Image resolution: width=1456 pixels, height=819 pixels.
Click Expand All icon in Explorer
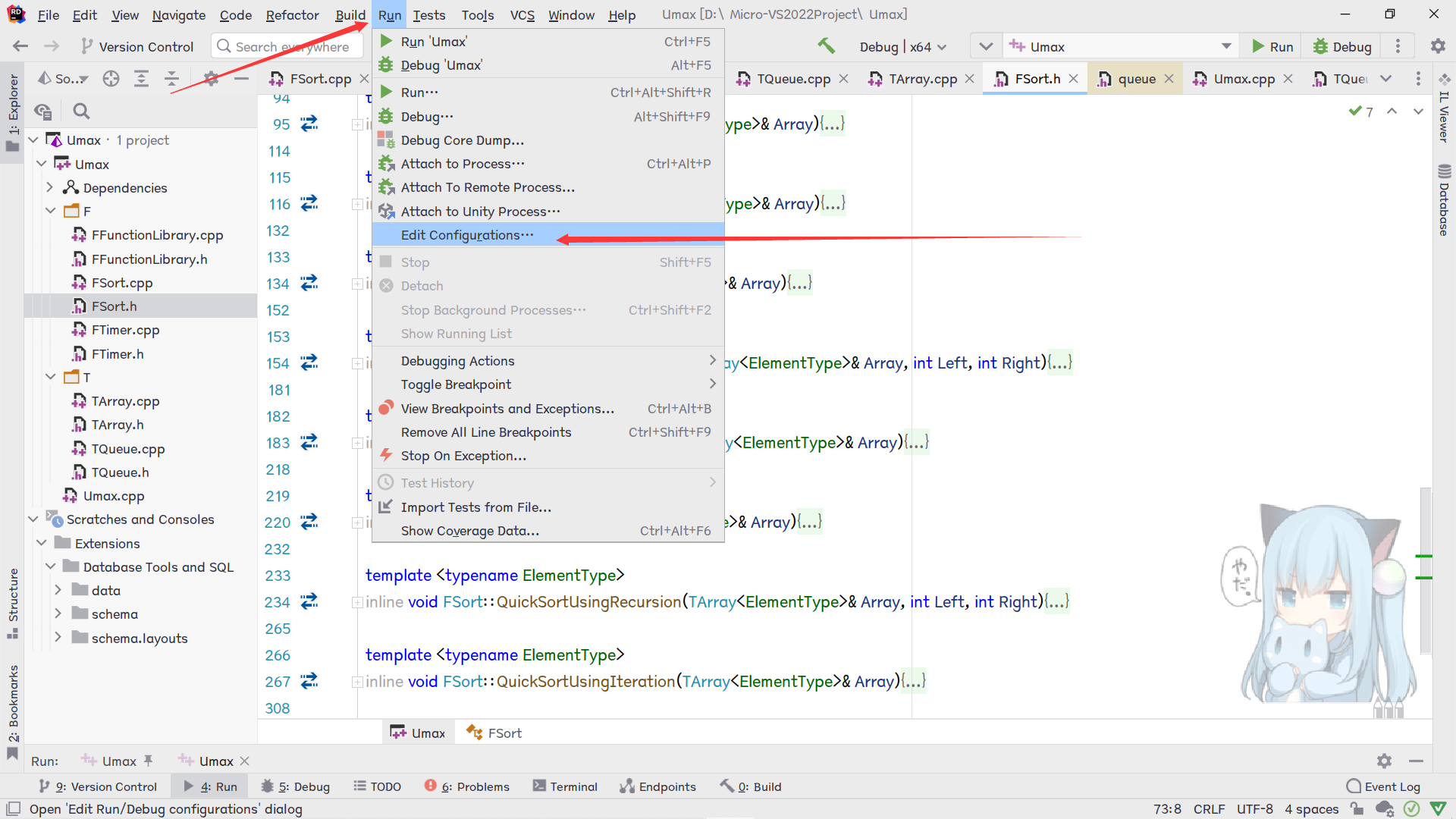click(141, 78)
